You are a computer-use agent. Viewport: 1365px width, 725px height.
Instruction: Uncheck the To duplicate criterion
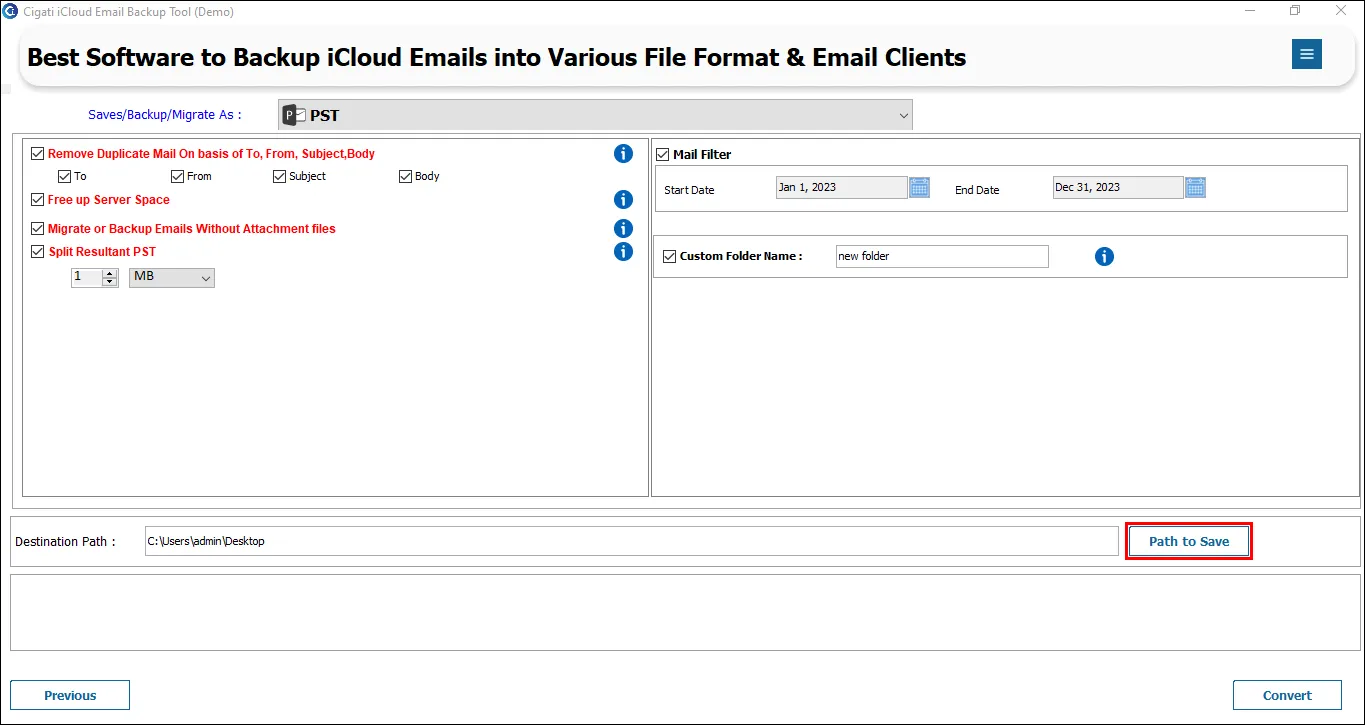click(x=65, y=177)
